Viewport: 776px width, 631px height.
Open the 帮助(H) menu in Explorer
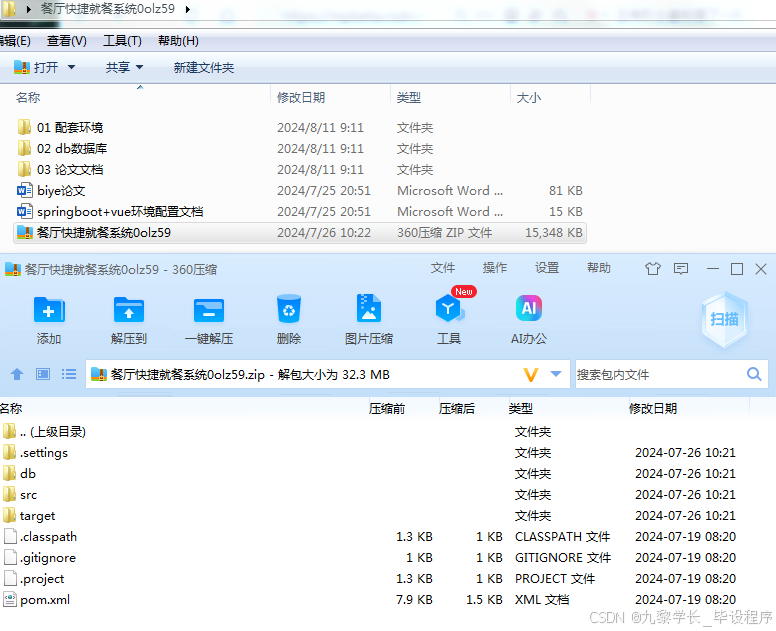(x=178, y=41)
